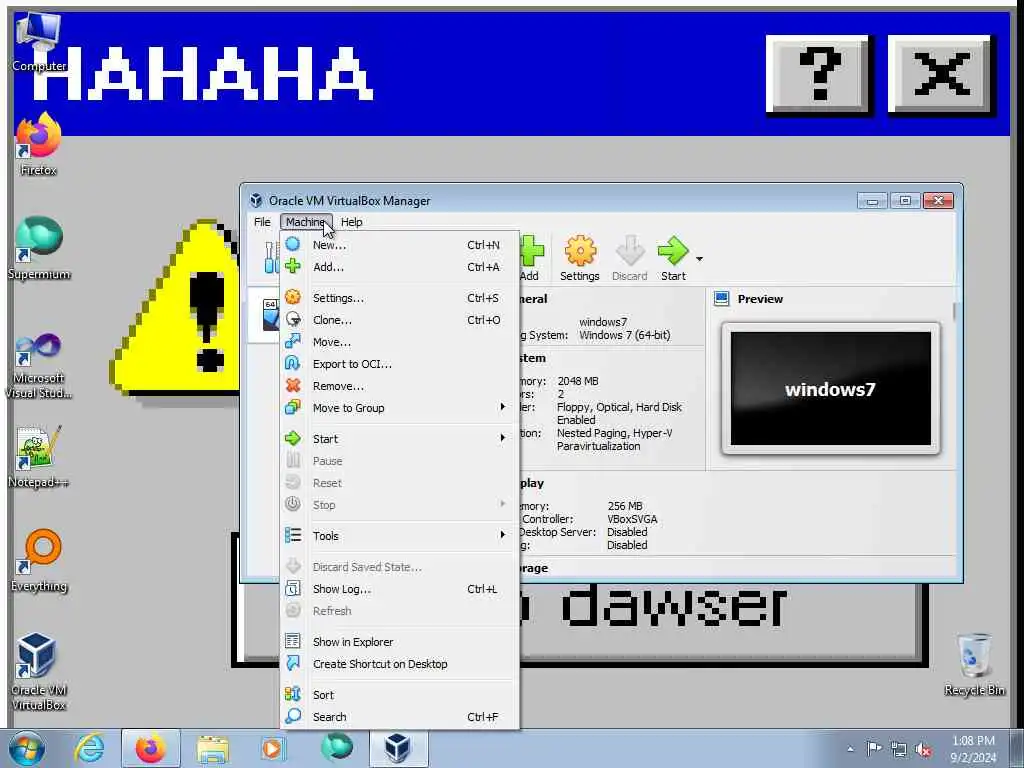Image resolution: width=1024 pixels, height=768 pixels.
Task: Click the Clone sheep icon in menu
Action: click(293, 319)
